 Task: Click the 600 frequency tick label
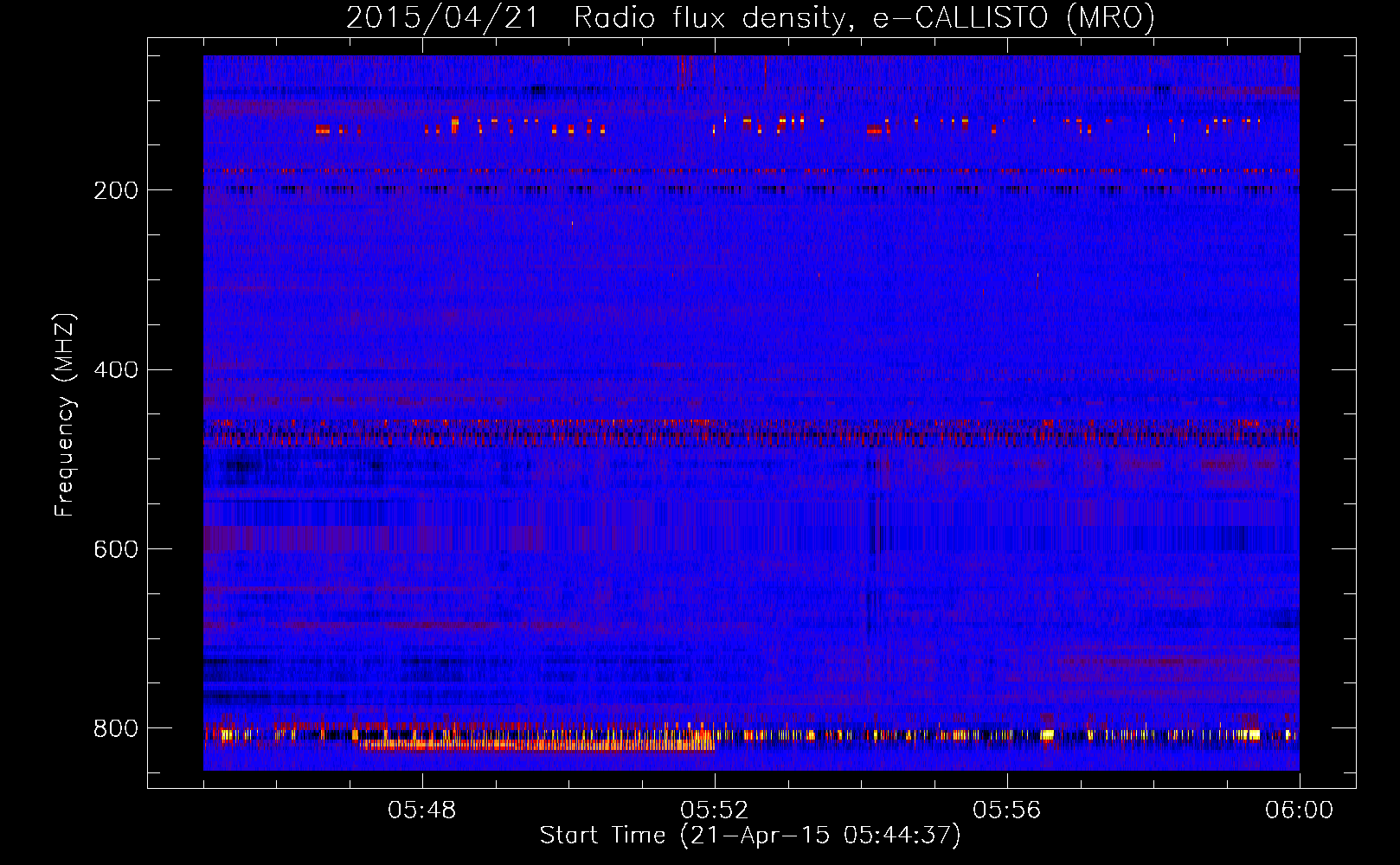[115, 549]
